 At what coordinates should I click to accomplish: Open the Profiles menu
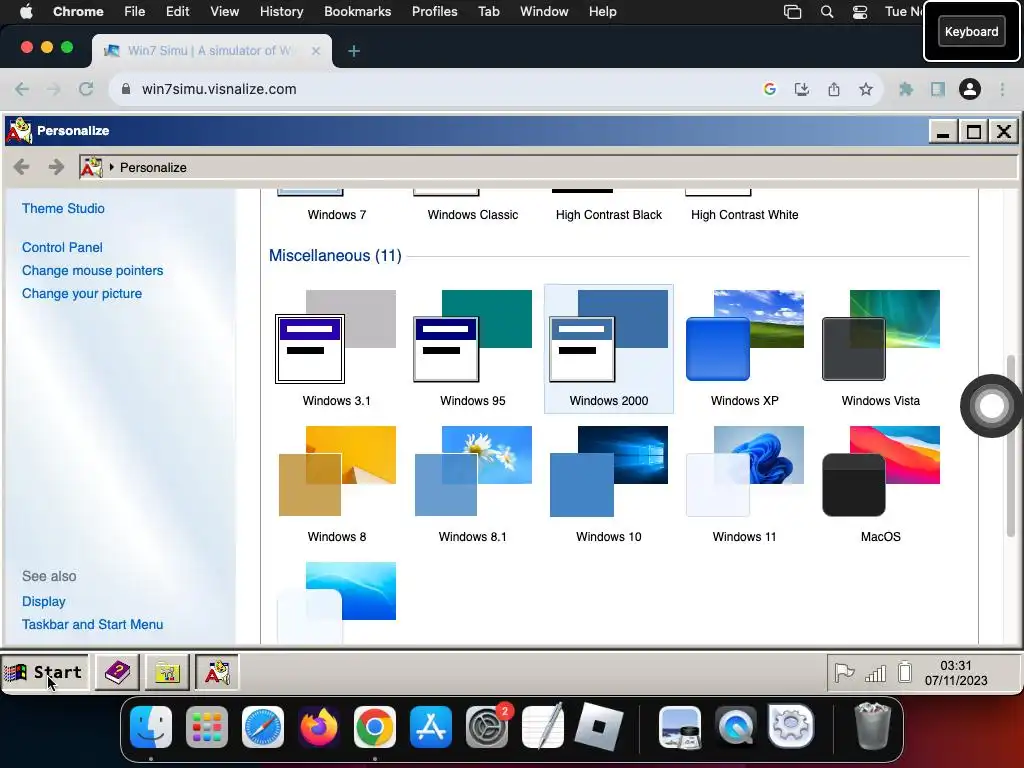point(434,12)
